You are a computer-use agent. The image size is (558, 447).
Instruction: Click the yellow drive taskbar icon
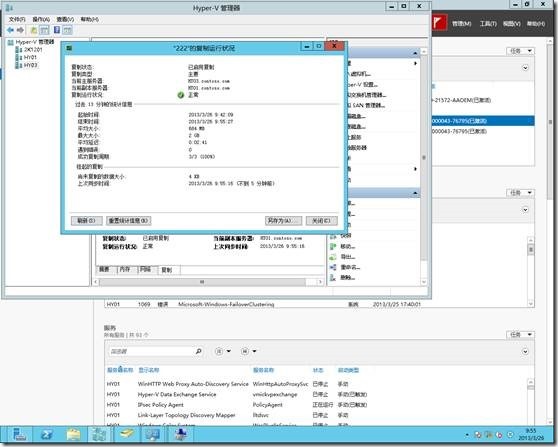point(126,435)
